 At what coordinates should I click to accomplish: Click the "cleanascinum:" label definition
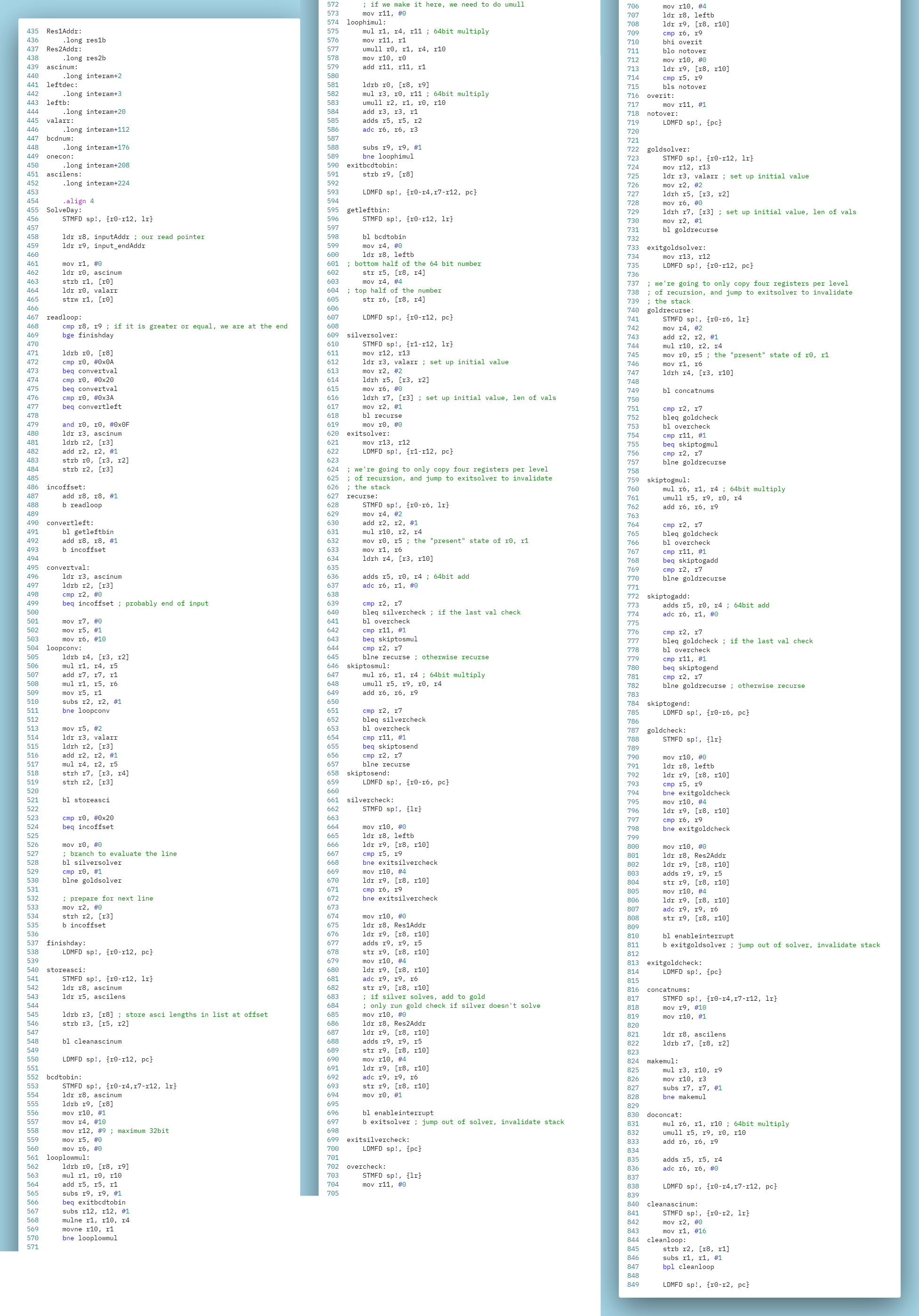[672, 1204]
